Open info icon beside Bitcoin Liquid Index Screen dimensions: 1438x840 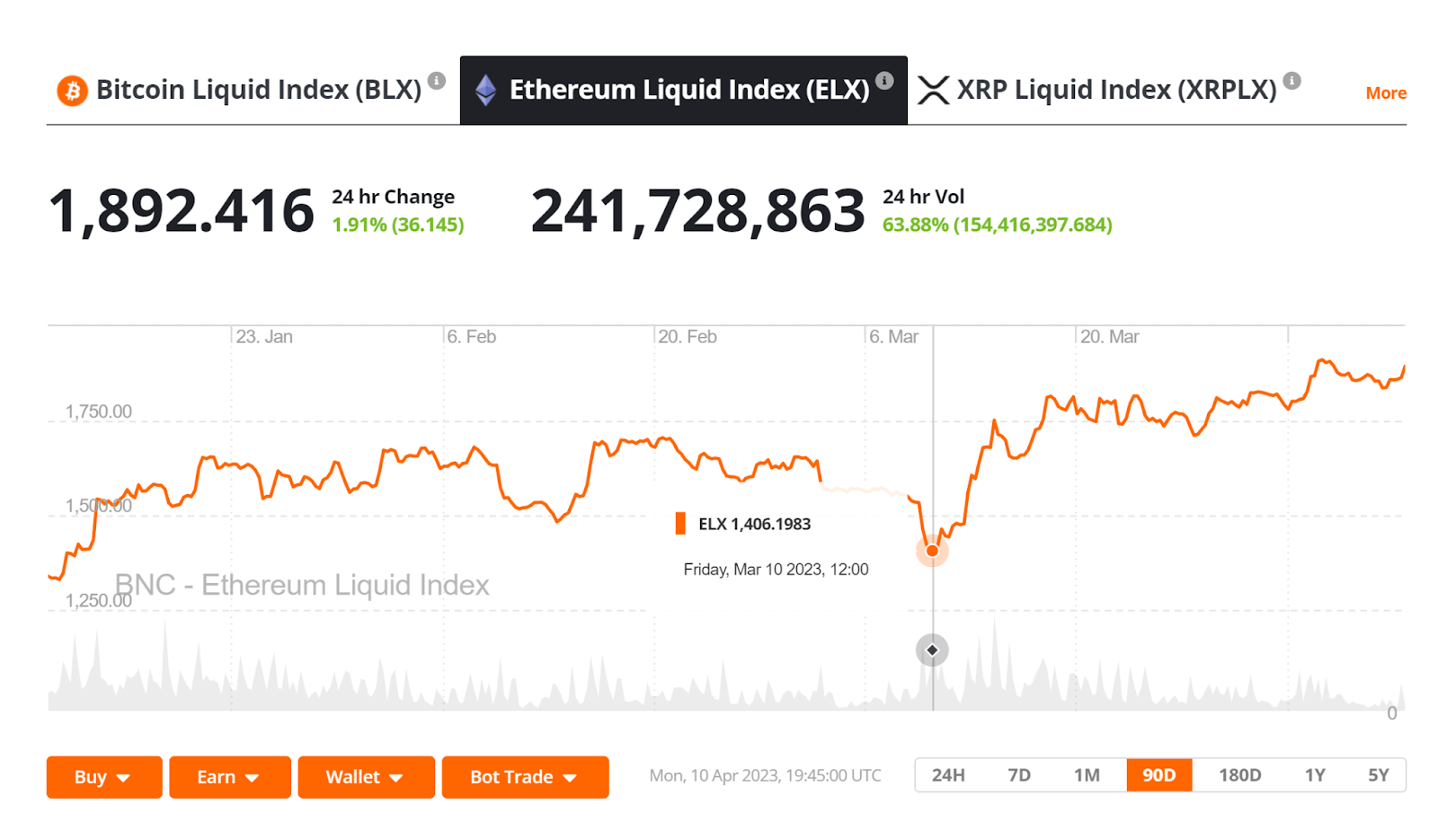tap(437, 81)
